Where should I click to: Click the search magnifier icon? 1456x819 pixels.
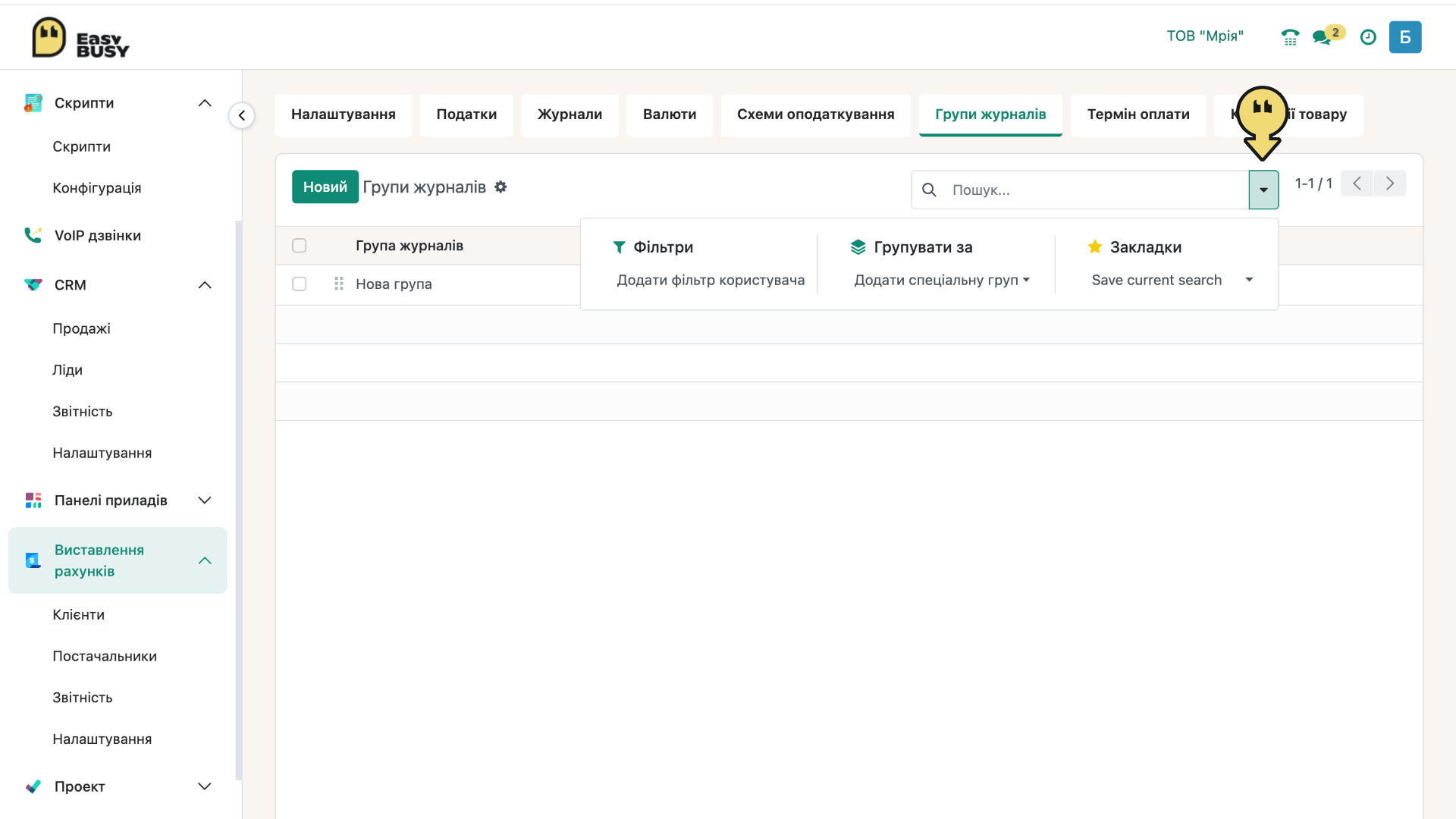(x=929, y=190)
